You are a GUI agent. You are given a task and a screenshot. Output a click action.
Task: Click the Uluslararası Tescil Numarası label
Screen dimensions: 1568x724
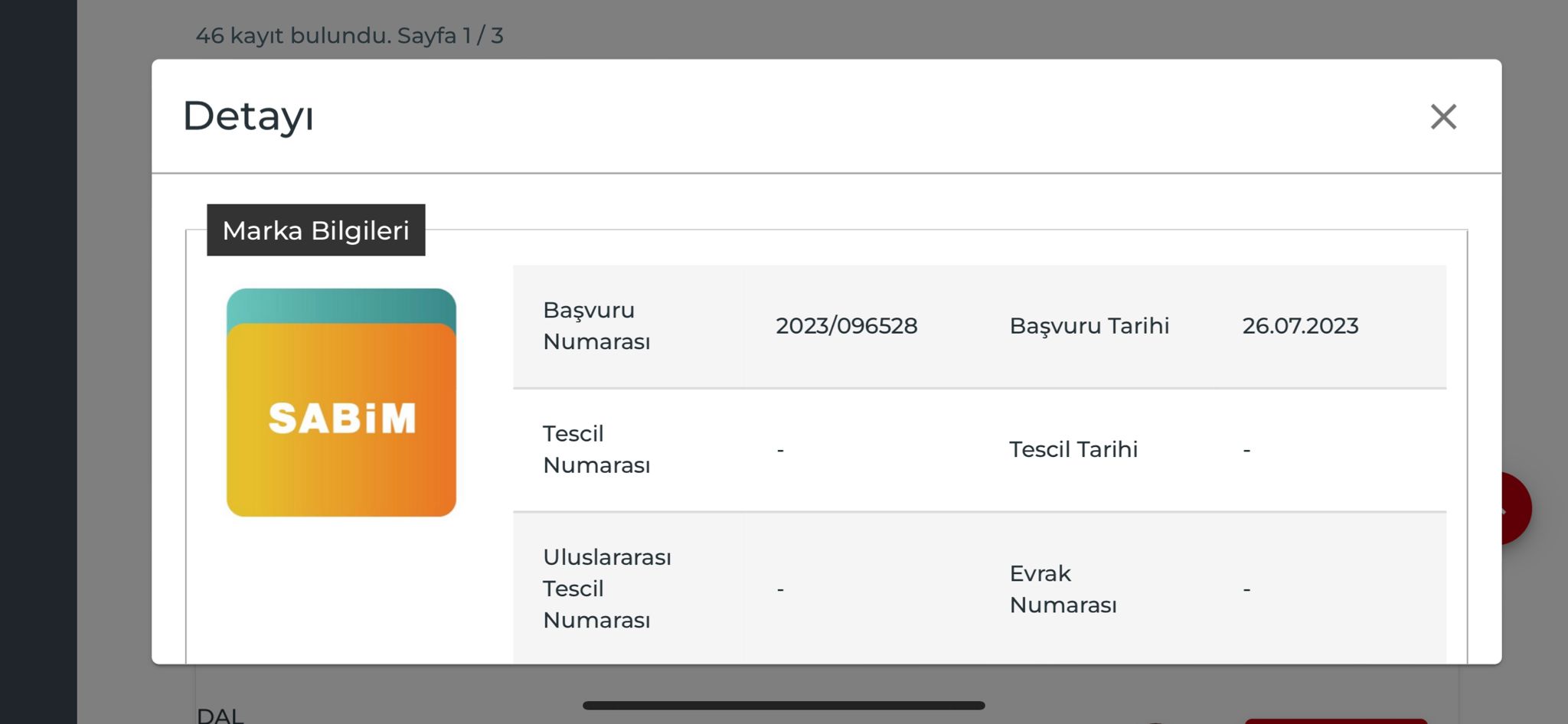pos(607,589)
